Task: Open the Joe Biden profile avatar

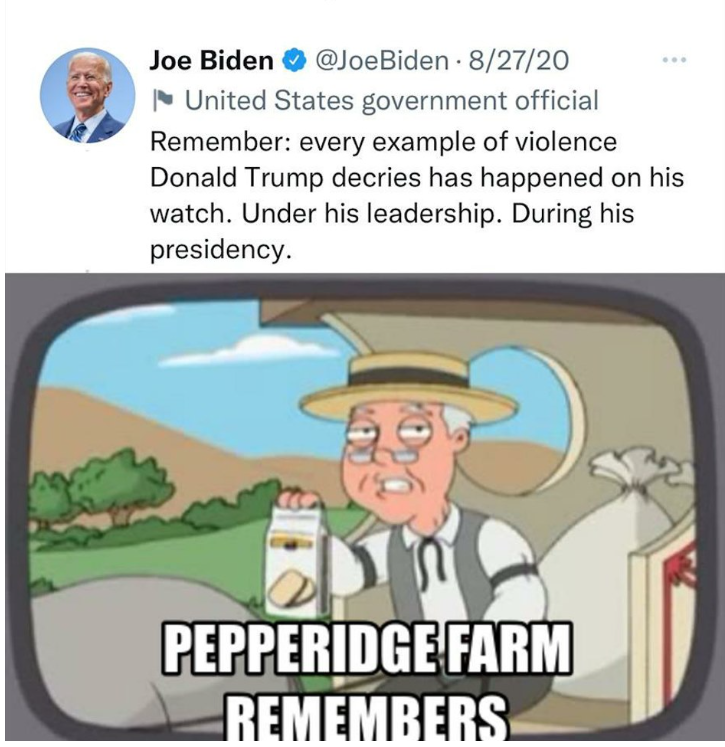Action: tap(87, 95)
